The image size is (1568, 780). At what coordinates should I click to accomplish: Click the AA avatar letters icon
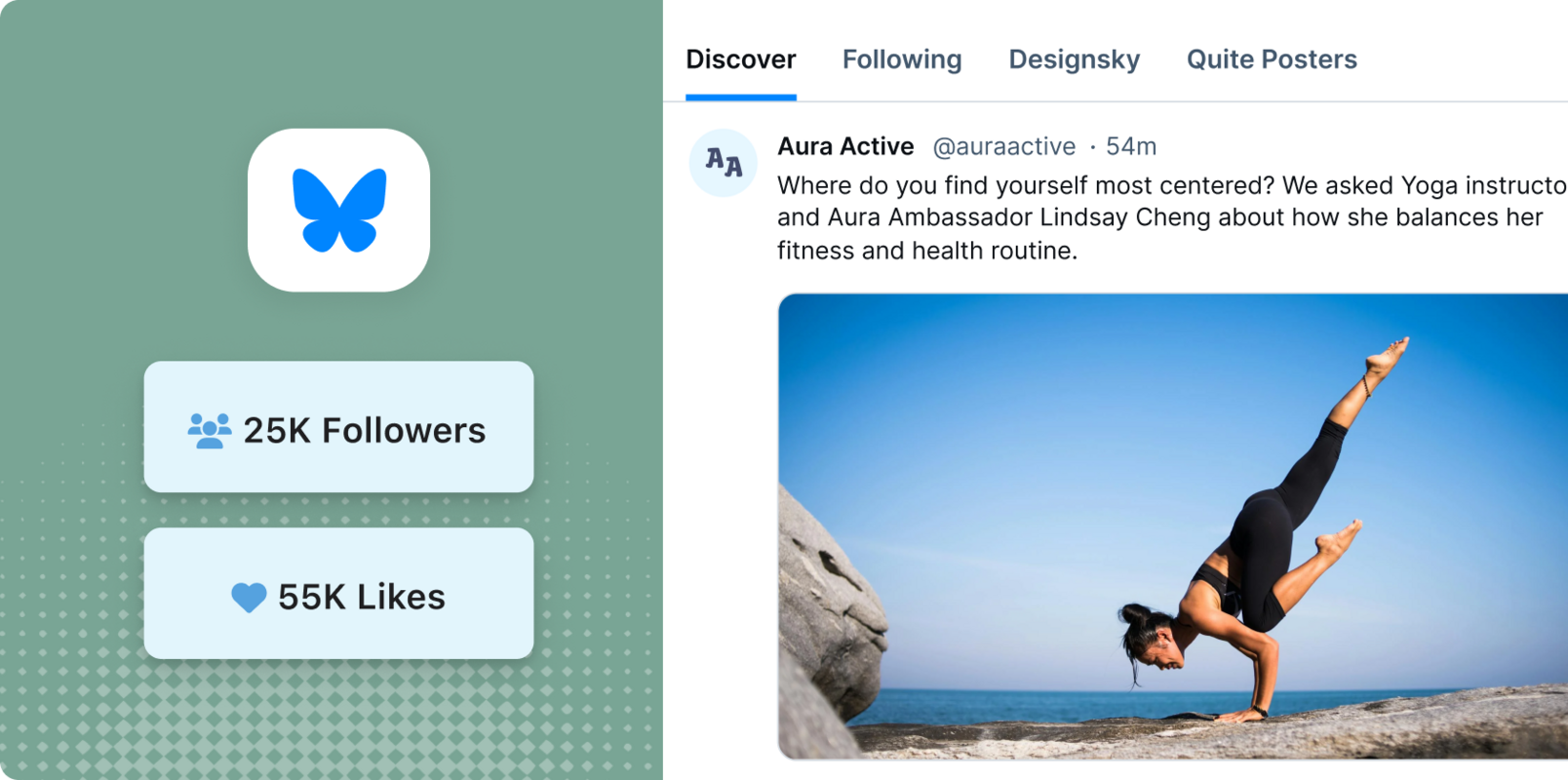point(723,163)
